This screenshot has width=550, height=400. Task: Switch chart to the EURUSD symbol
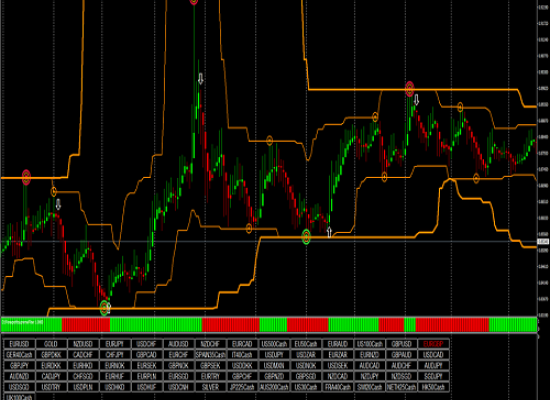tap(19, 344)
